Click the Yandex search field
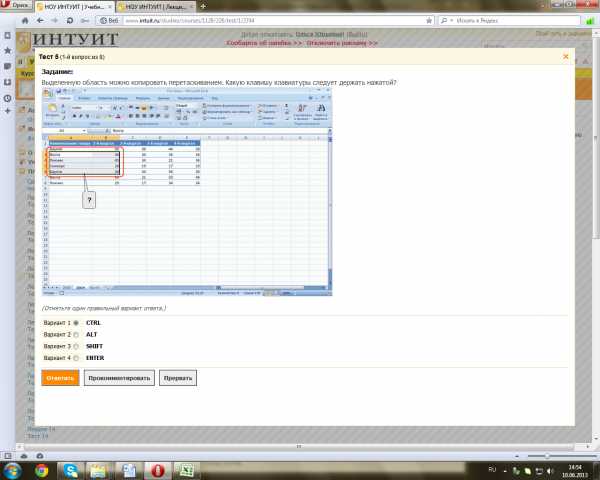 pyautogui.click(x=517, y=21)
